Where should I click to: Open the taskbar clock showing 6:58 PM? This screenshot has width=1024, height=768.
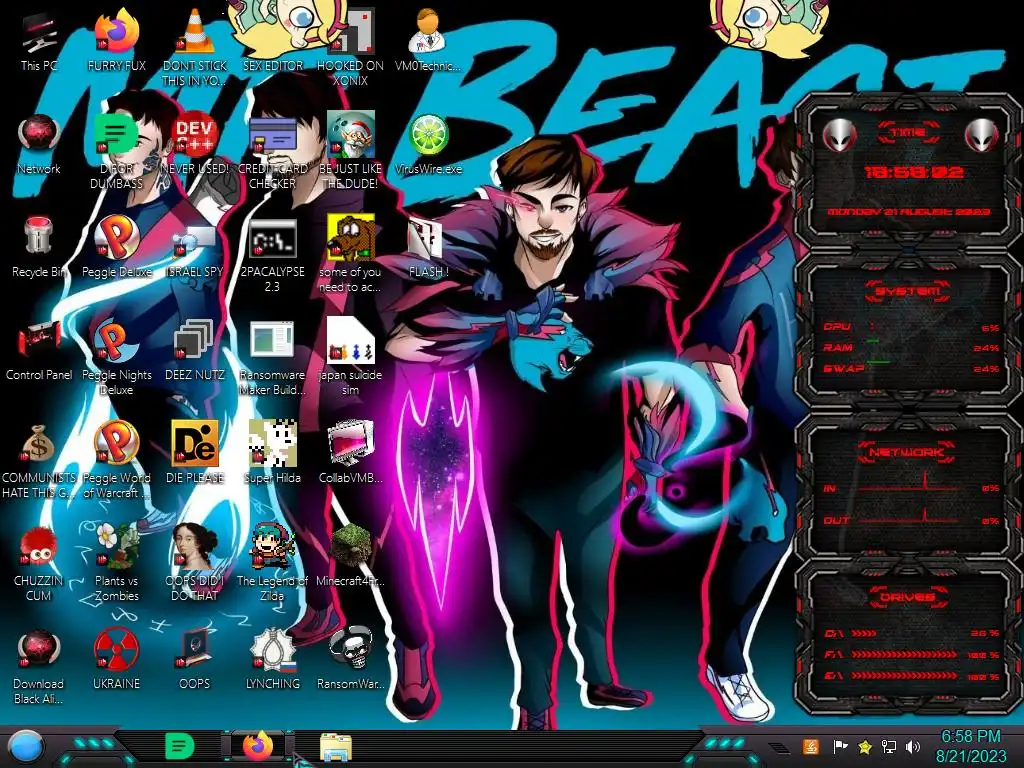tap(971, 746)
